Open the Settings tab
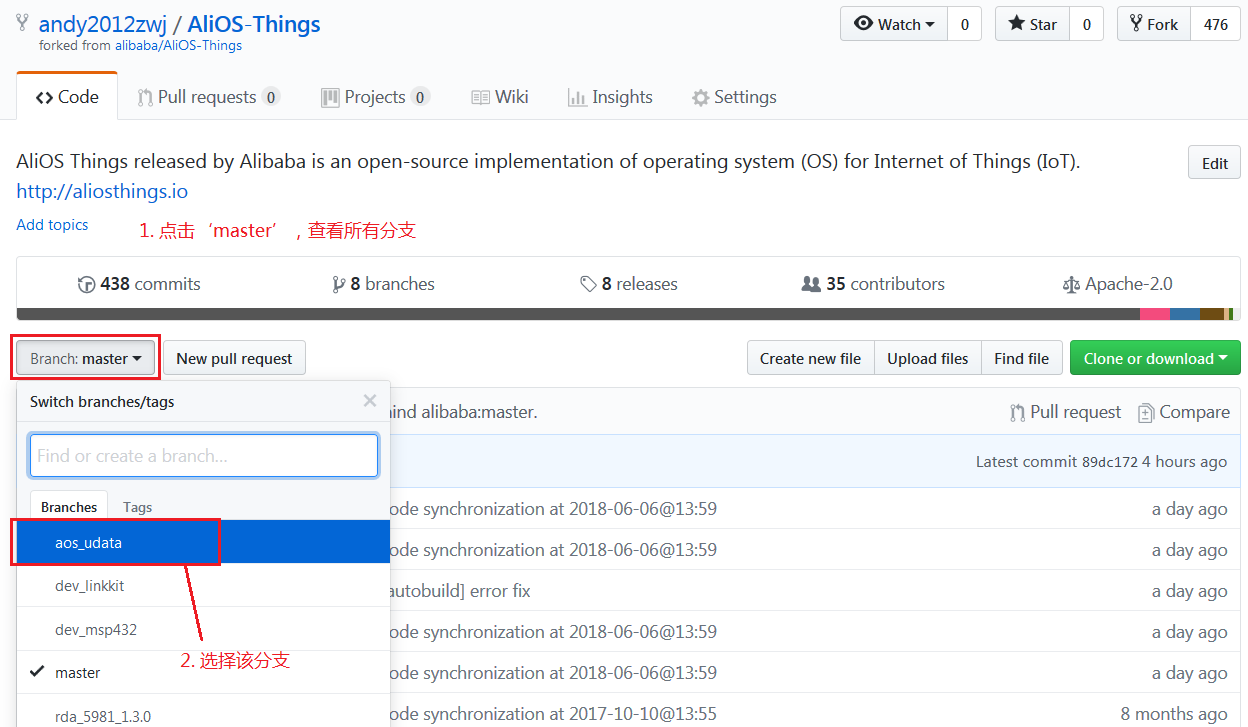The image size is (1248, 727). click(734, 97)
